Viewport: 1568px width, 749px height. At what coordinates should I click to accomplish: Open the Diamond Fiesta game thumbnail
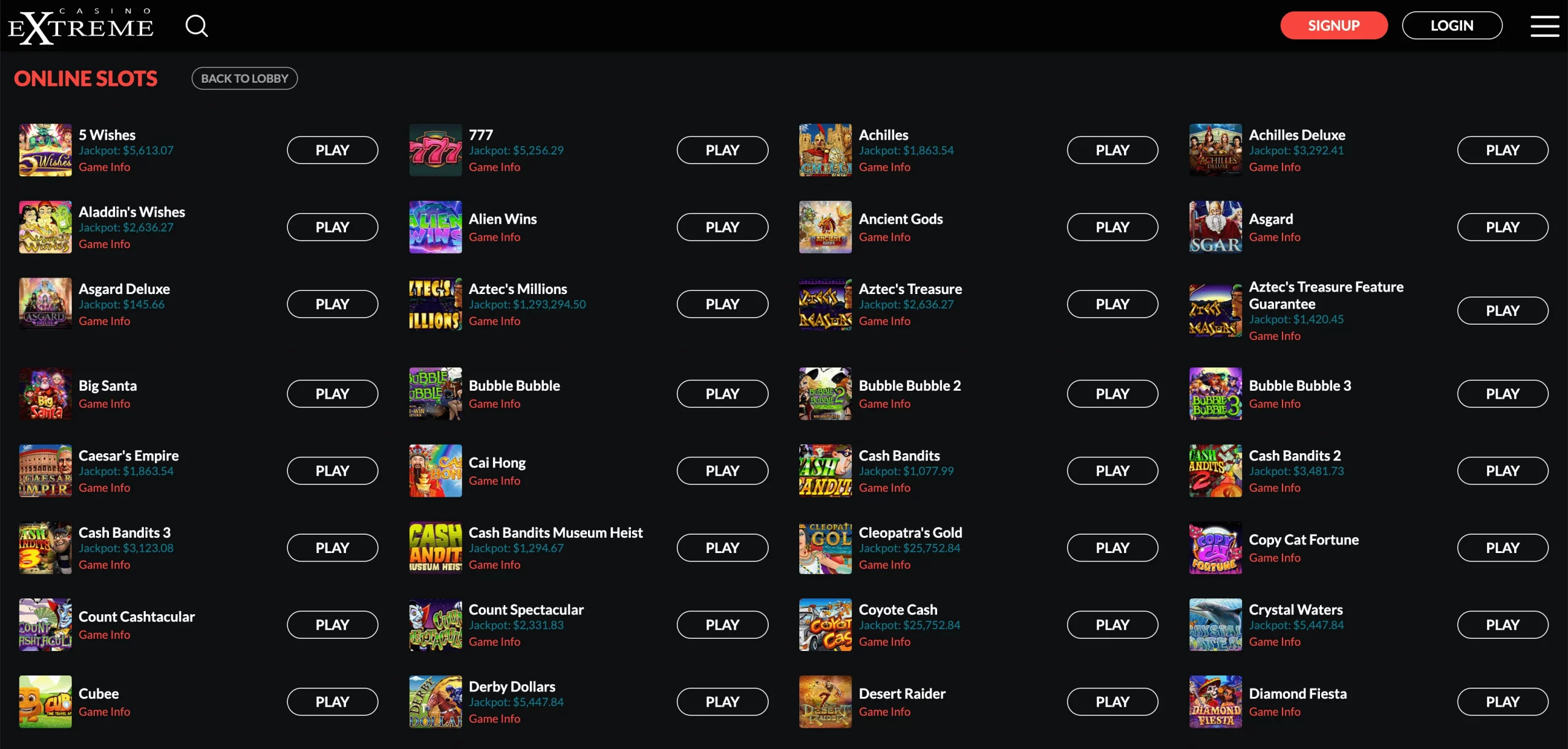point(1215,701)
